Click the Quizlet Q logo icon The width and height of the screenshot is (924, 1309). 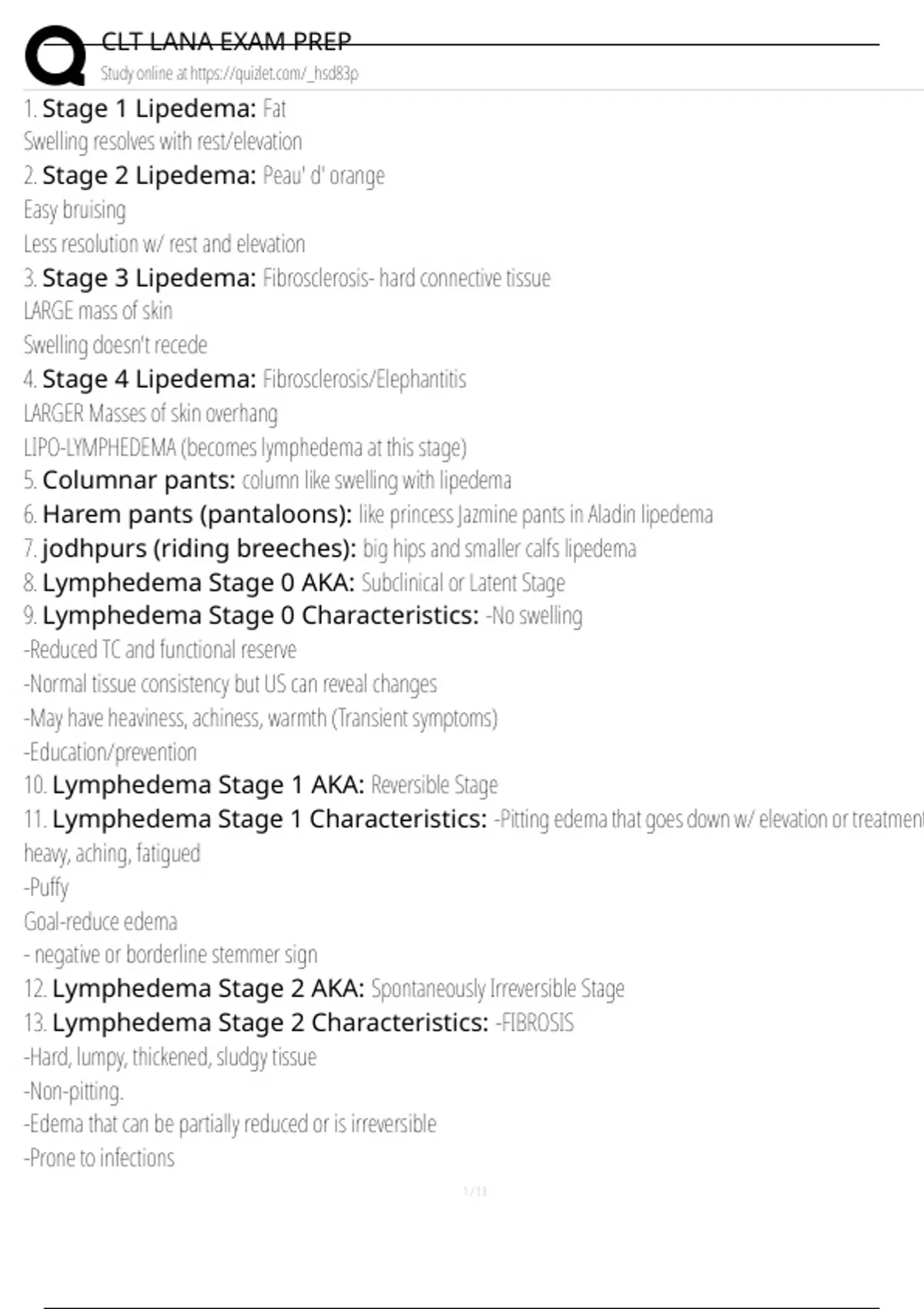click(55, 55)
